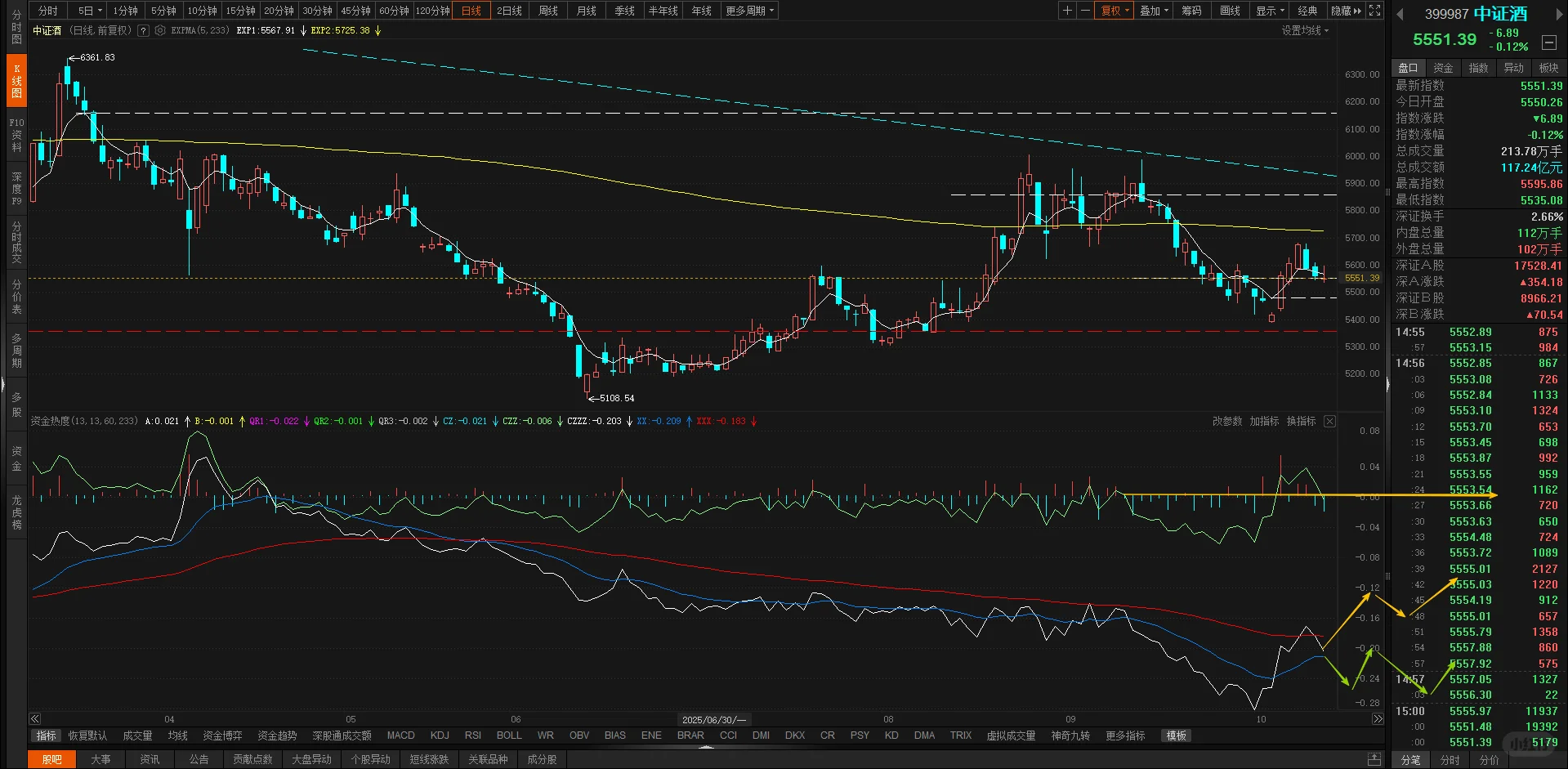Select the 日线 daily period

tap(471, 11)
